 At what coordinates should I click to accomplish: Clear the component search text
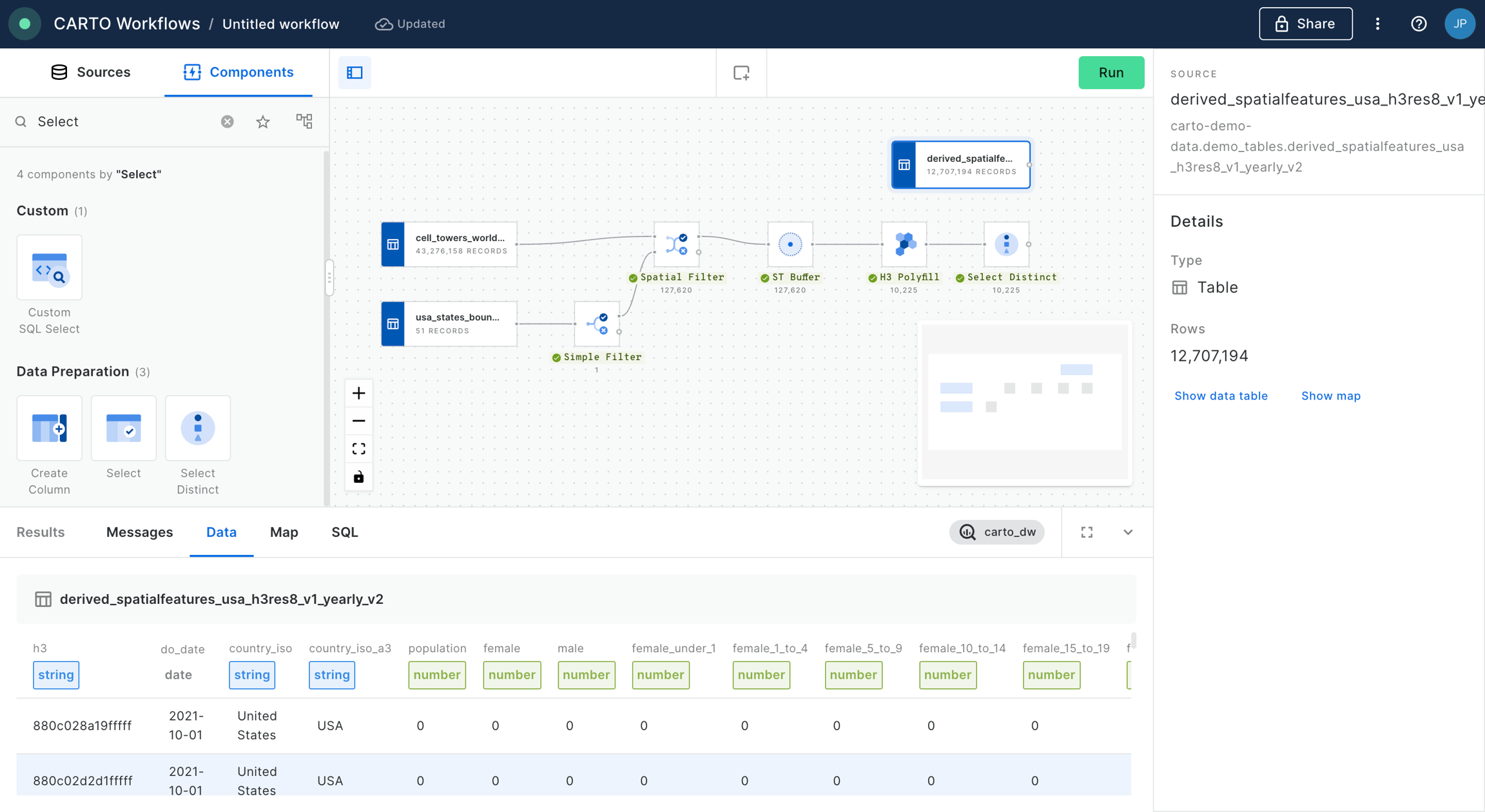[227, 122]
